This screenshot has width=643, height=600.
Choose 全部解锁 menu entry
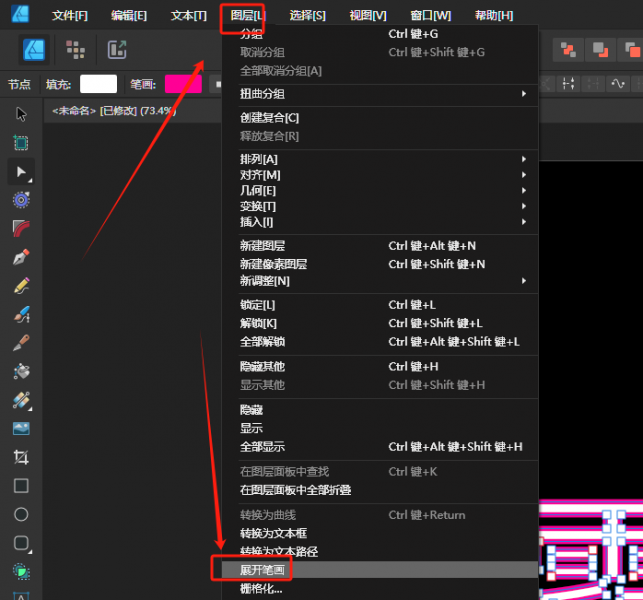pos(380,342)
